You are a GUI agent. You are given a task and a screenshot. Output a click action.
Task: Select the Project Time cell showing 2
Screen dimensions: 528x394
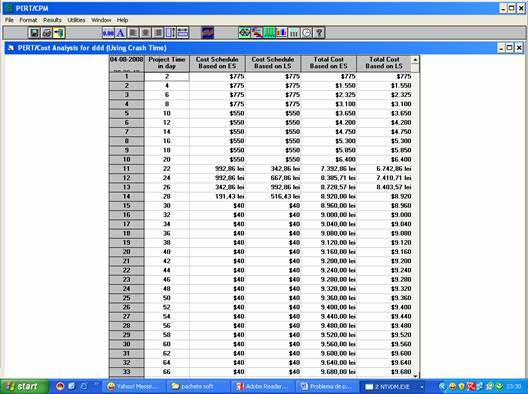click(167, 76)
